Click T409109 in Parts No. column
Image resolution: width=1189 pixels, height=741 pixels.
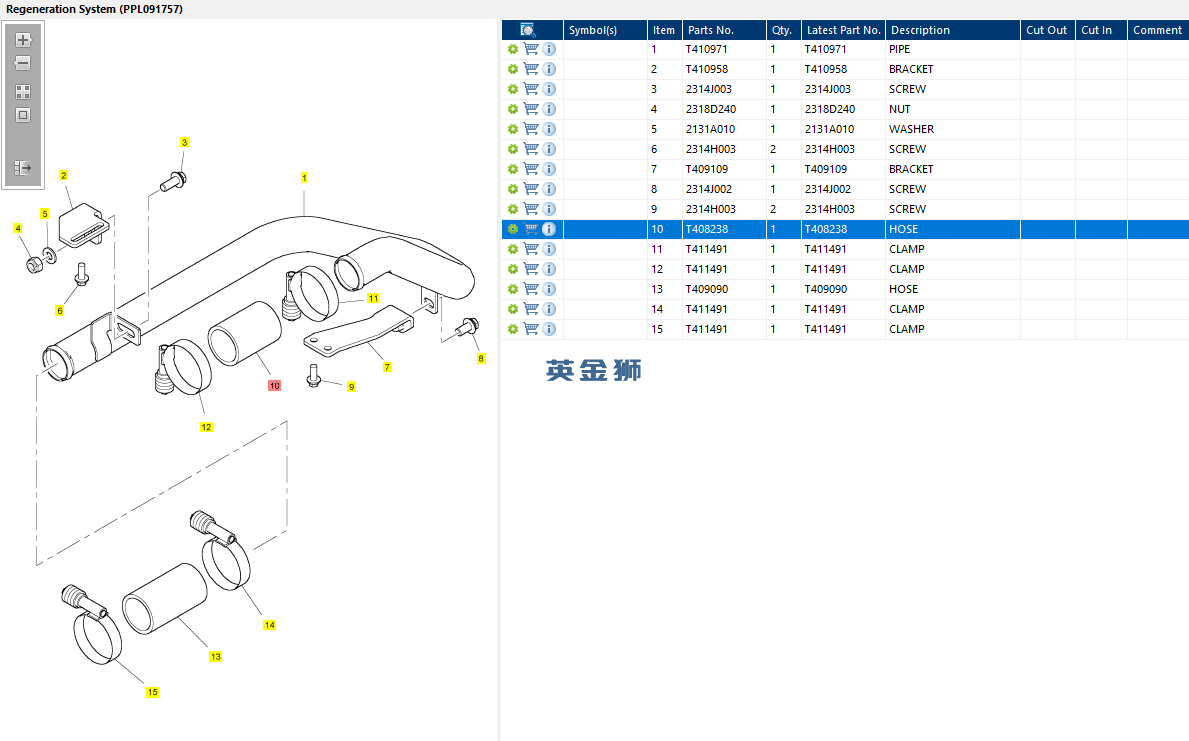[707, 169]
